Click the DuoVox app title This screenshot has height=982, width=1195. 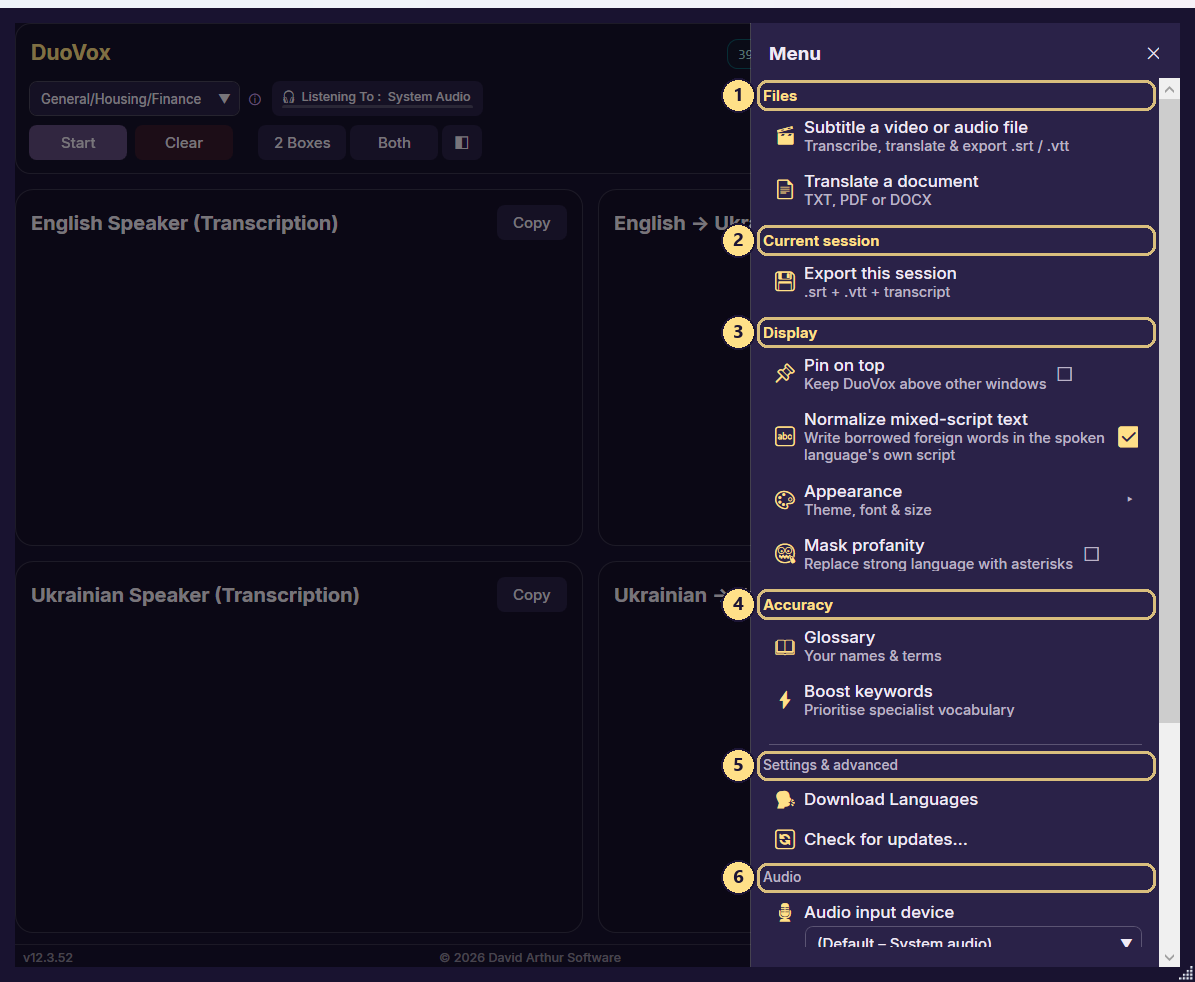pos(71,53)
